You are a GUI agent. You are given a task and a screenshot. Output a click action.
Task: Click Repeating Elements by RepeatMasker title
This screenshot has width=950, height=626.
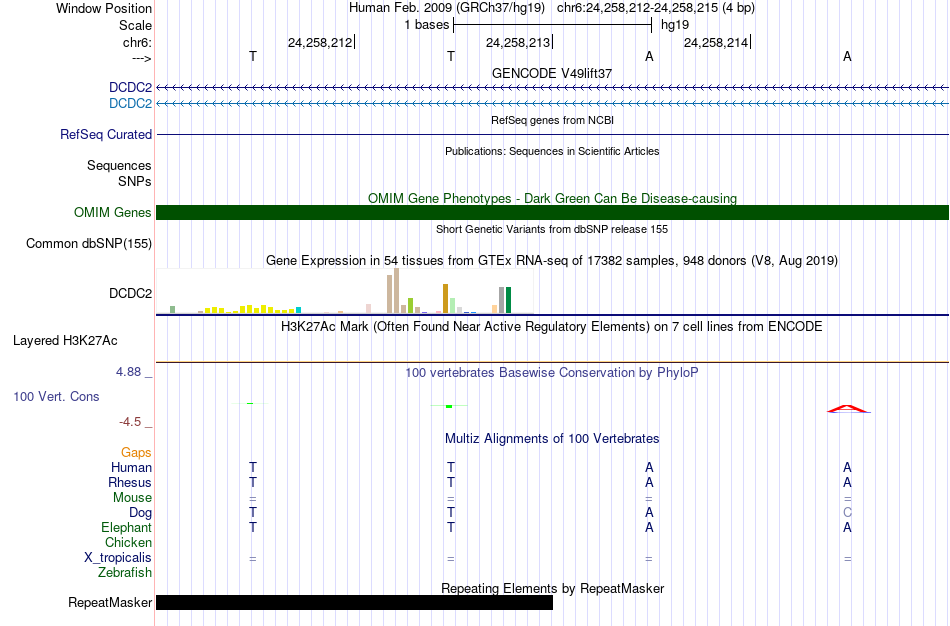click(553, 588)
